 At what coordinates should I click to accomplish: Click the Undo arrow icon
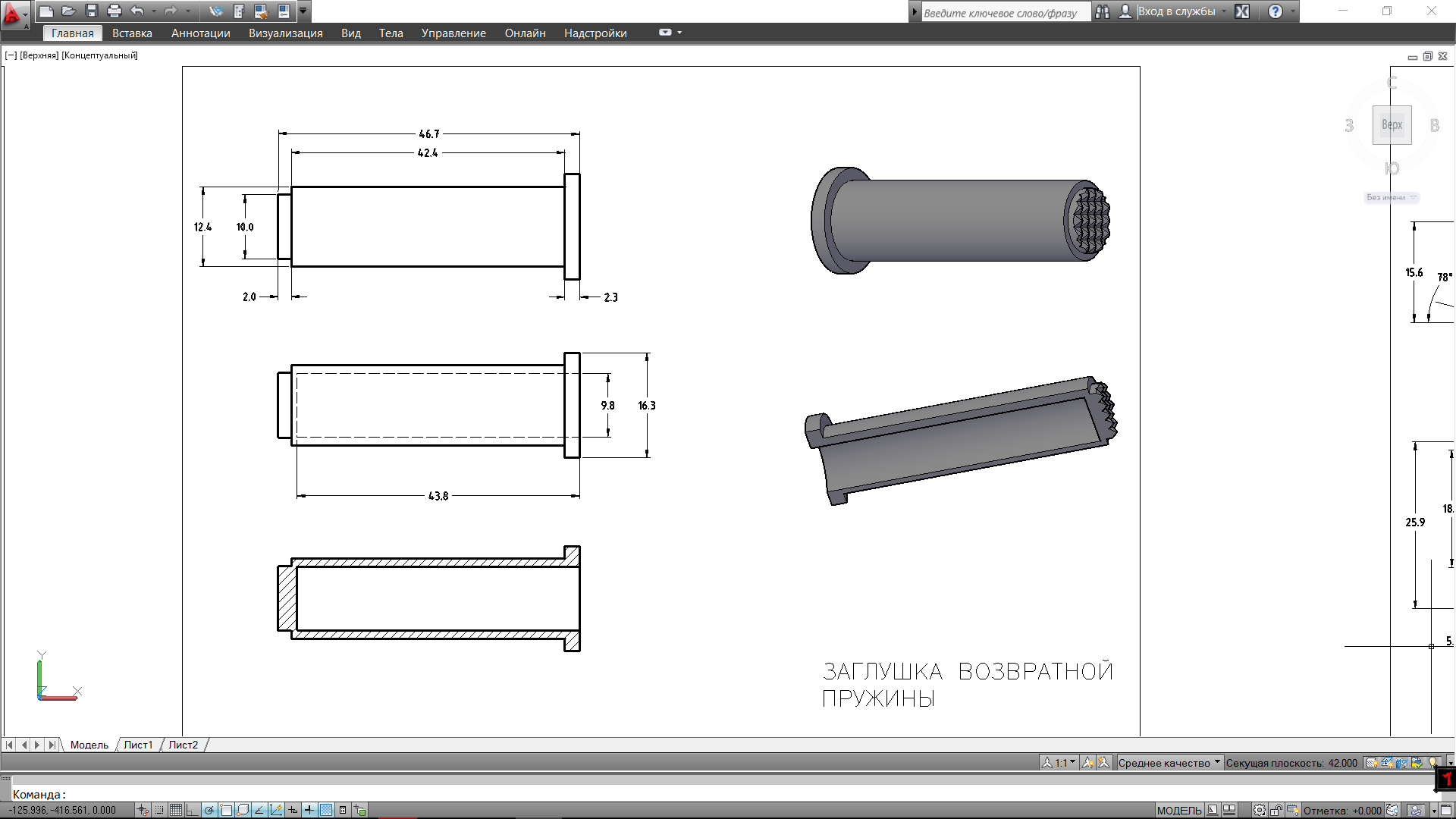click(137, 11)
